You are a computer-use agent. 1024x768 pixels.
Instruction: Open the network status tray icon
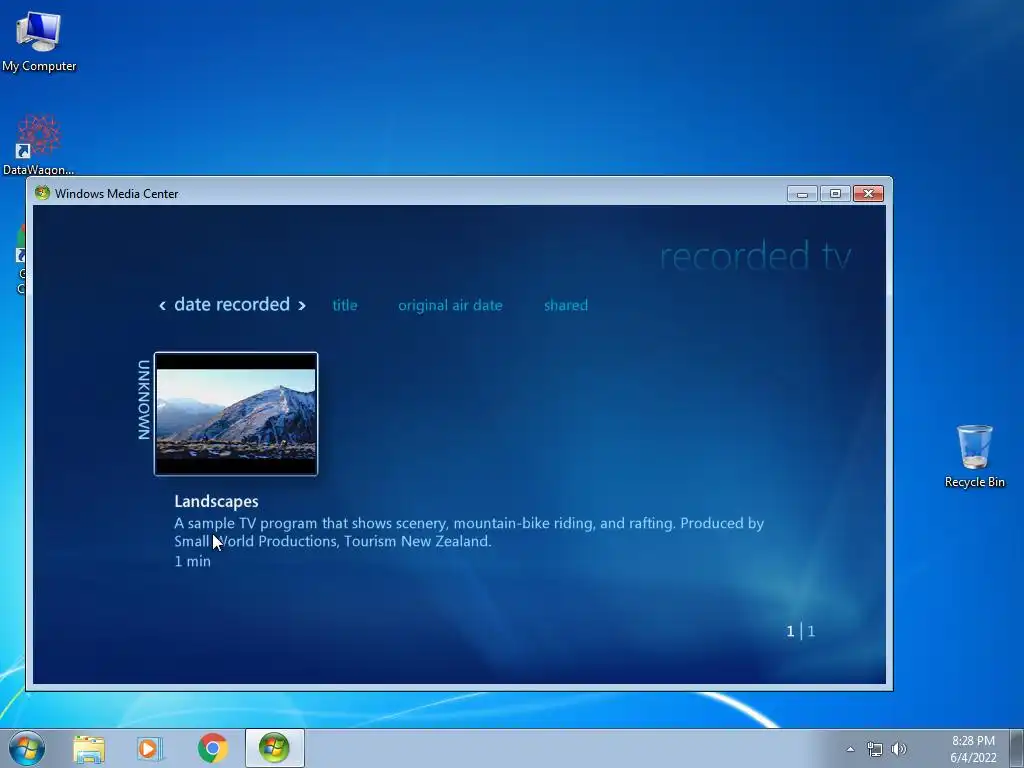874,749
